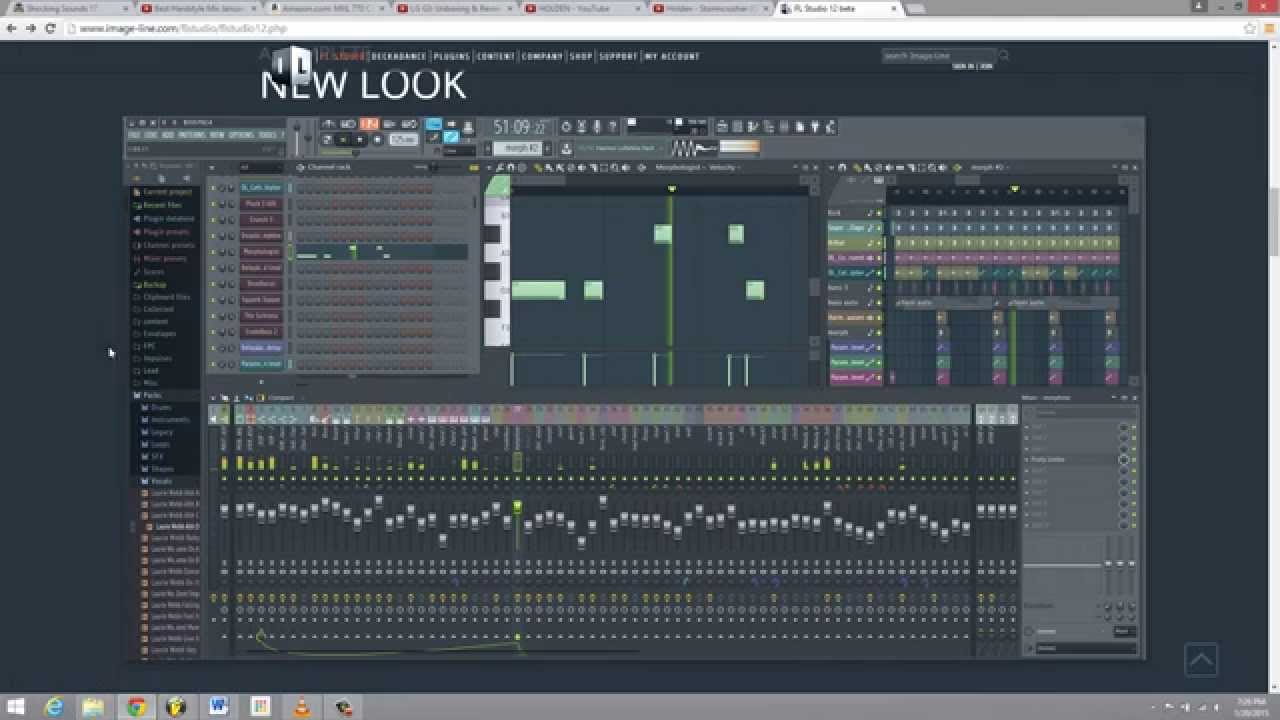
Task: Mute the Squonk Square channel
Action: pos(212,300)
